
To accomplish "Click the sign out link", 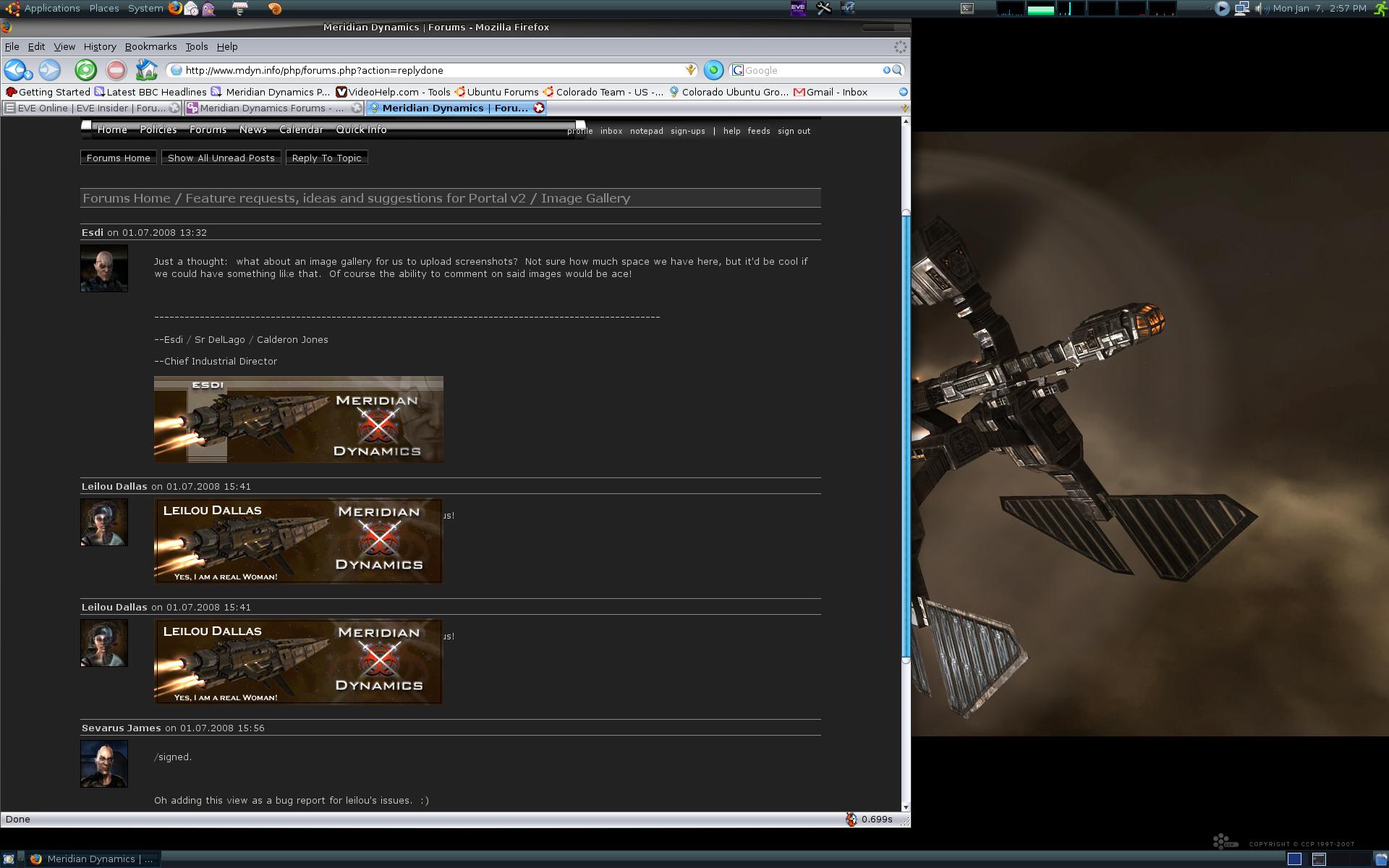I will (x=794, y=131).
